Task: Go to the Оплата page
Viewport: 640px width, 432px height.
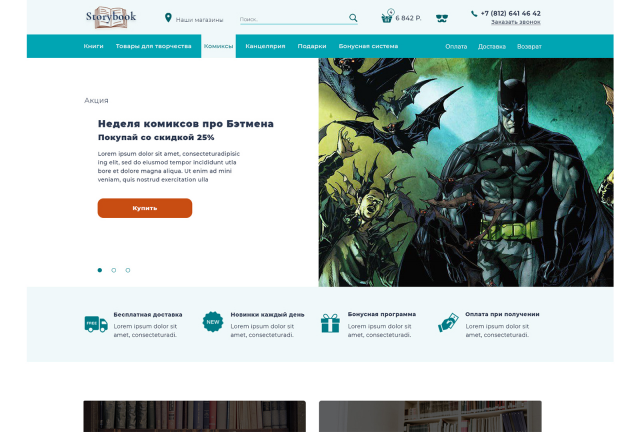Action: tap(456, 47)
